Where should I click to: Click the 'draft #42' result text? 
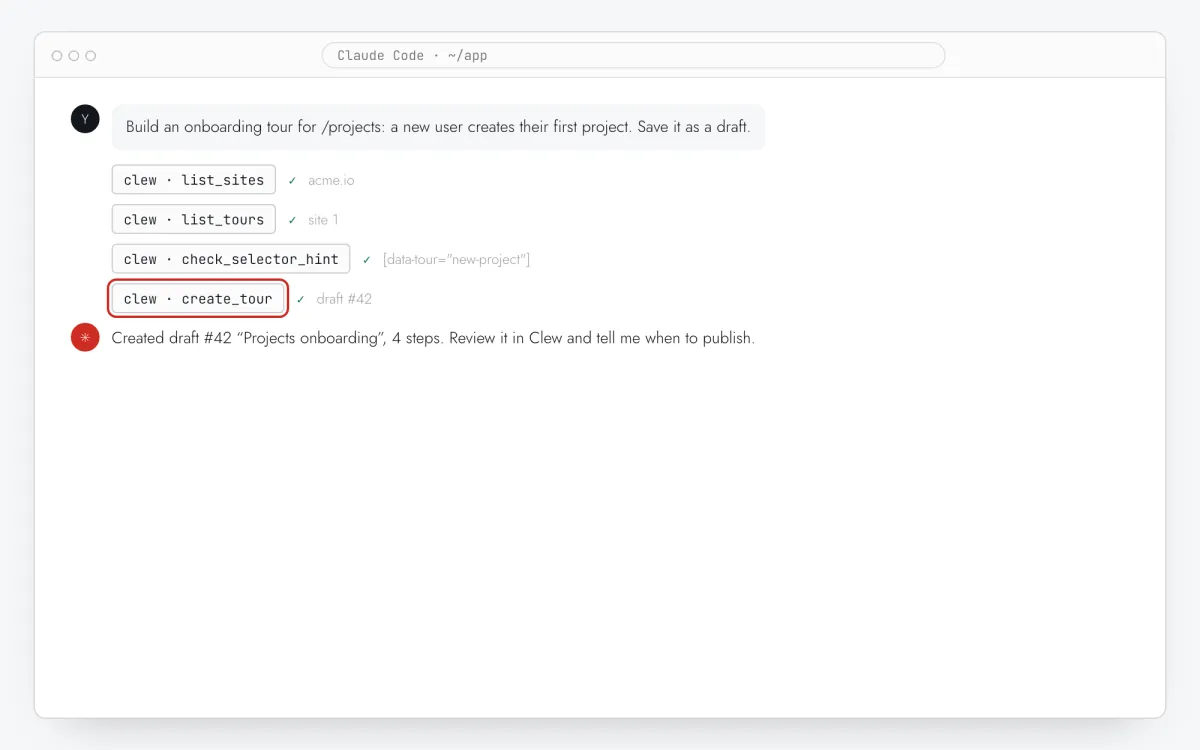[344, 299]
